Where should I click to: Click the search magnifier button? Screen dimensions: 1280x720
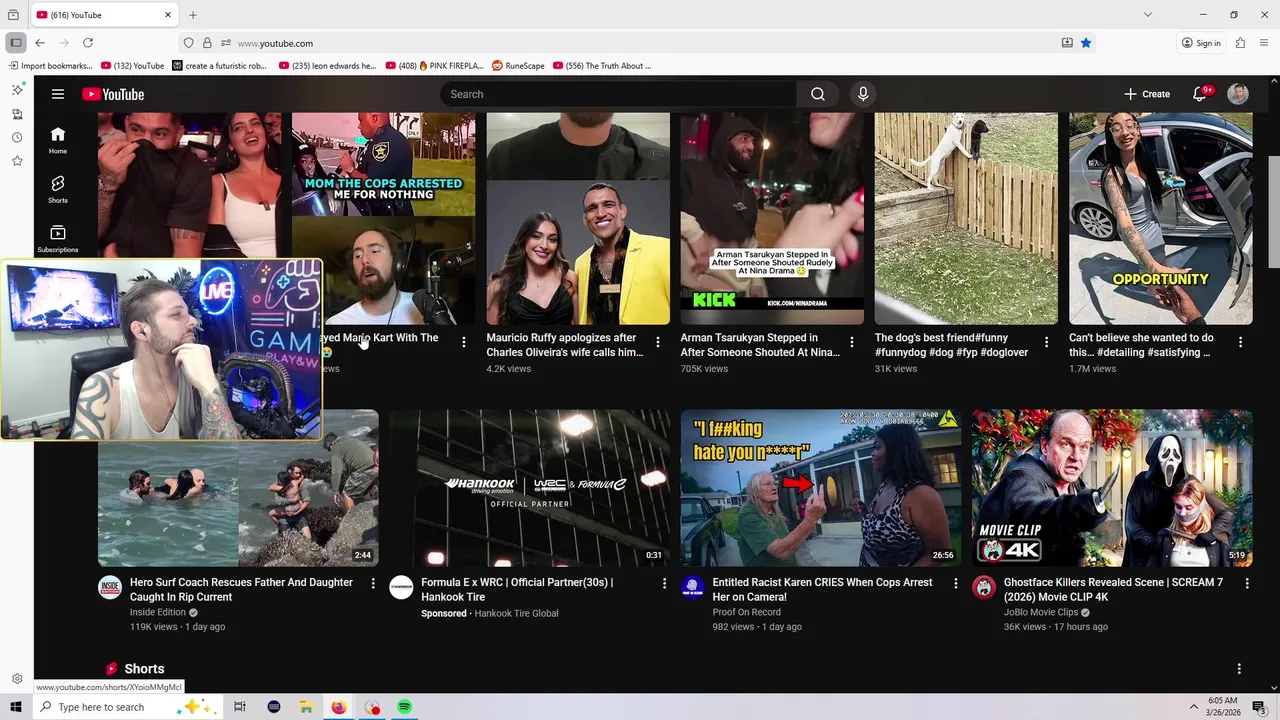click(818, 94)
